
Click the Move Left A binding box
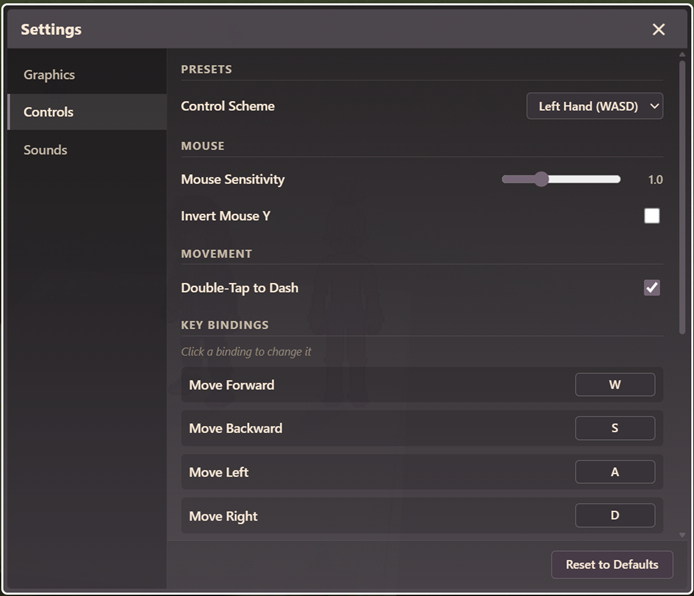pyautogui.click(x=615, y=472)
